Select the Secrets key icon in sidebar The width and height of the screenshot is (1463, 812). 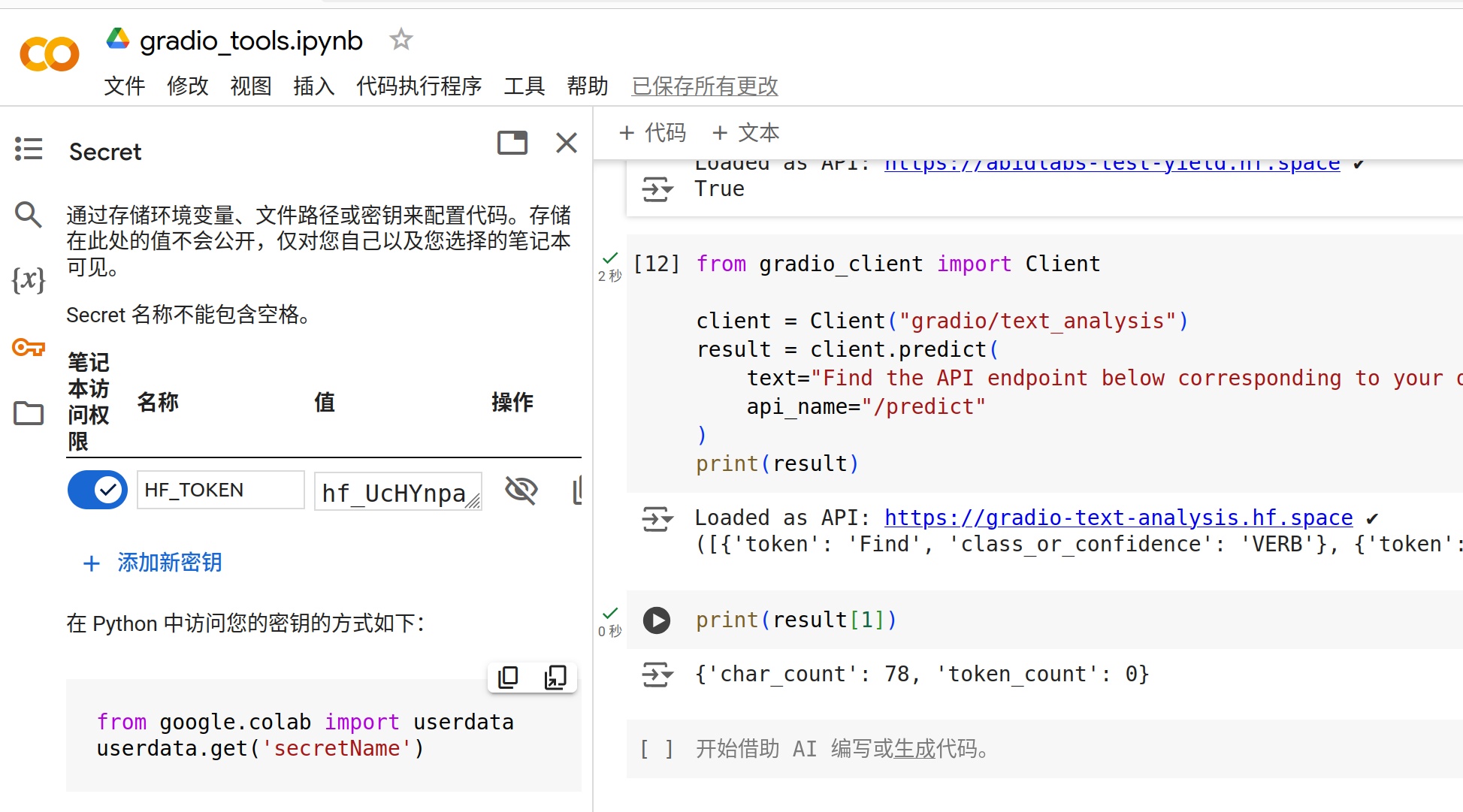[x=28, y=347]
